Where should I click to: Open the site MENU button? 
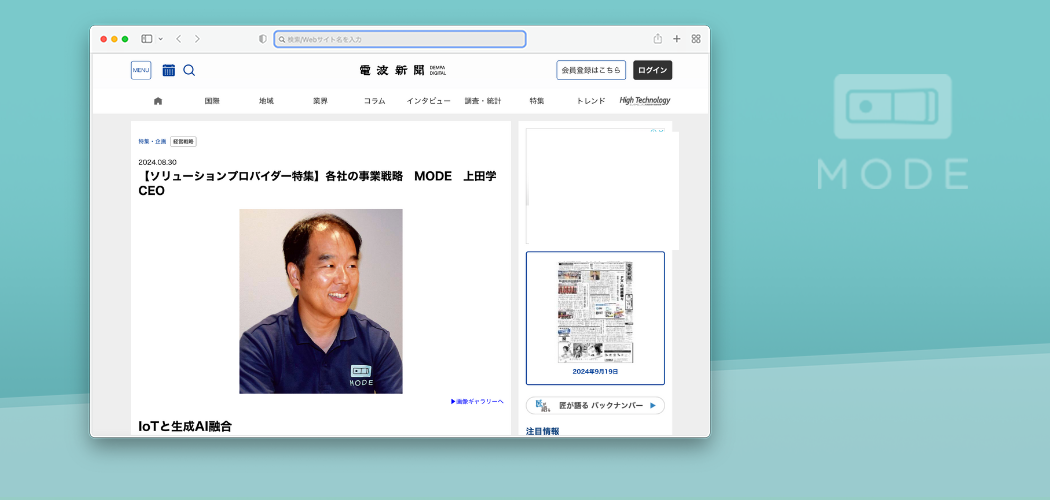pos(141,70)
